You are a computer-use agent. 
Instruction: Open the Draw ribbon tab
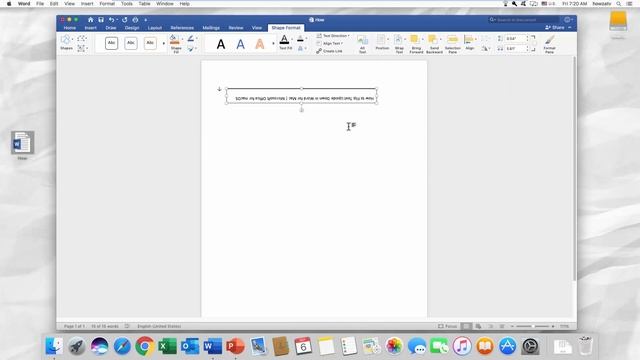click(x=111, y=28)
